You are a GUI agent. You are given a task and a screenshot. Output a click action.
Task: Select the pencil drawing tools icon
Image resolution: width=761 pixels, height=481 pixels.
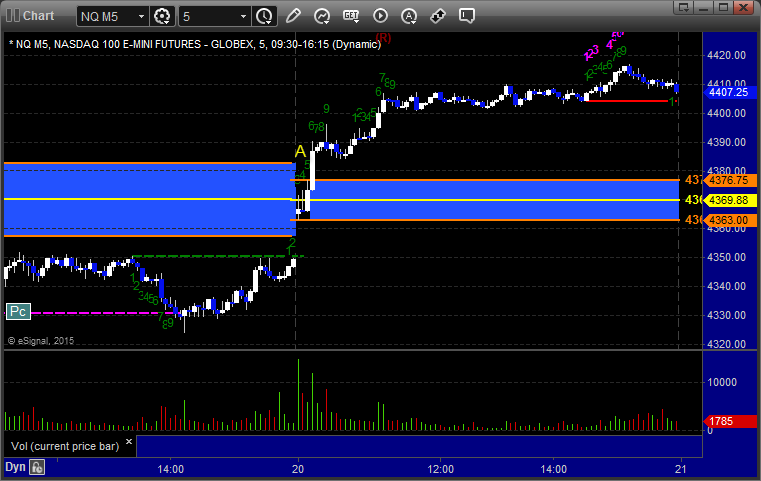click(x=293, y=16)
